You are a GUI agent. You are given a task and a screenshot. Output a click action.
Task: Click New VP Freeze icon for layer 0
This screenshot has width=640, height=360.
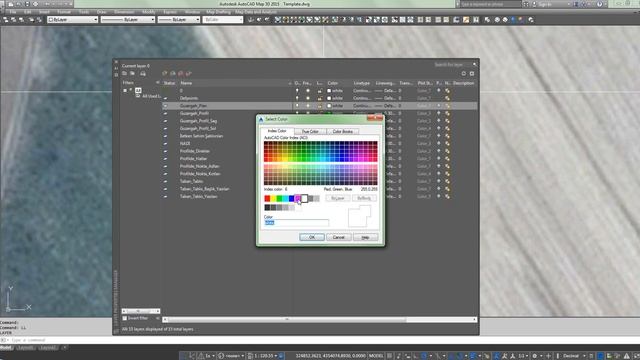coord(447,91)
